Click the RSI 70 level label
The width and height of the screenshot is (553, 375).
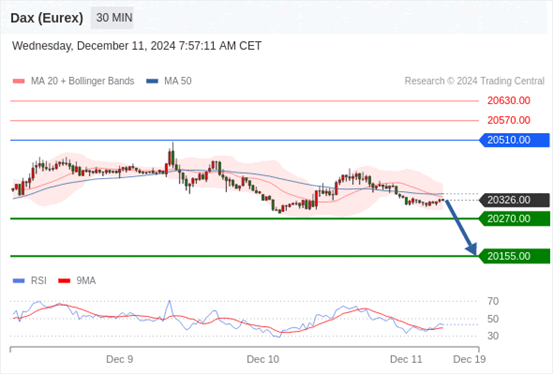(493, 301)
